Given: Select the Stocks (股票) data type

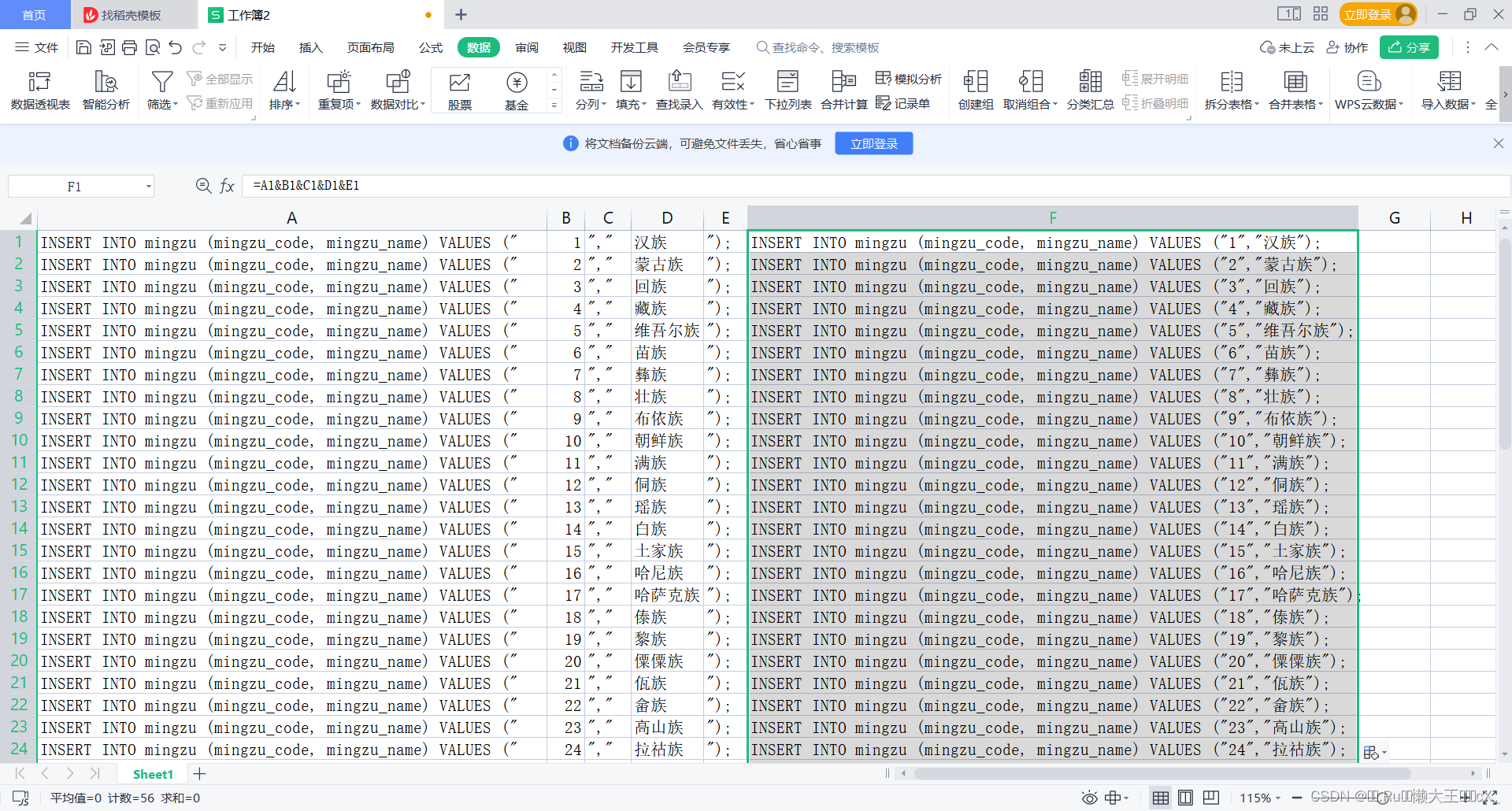Looking at the screenshot, I should [x=460, y=90].
